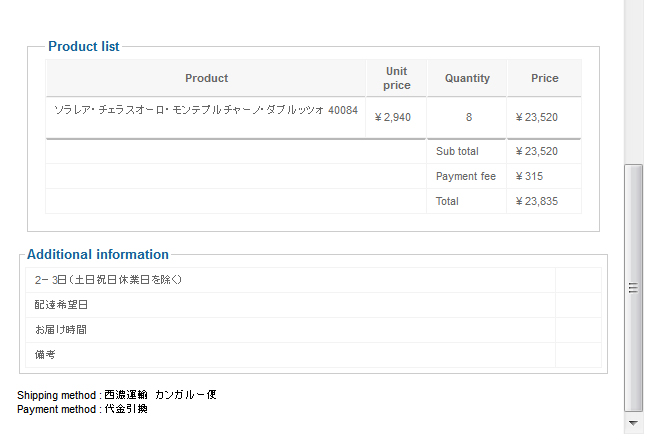The height and width of the screenshot is (443, 652).
Task: Select the product name ending in 40084
Action: (205, 110)
